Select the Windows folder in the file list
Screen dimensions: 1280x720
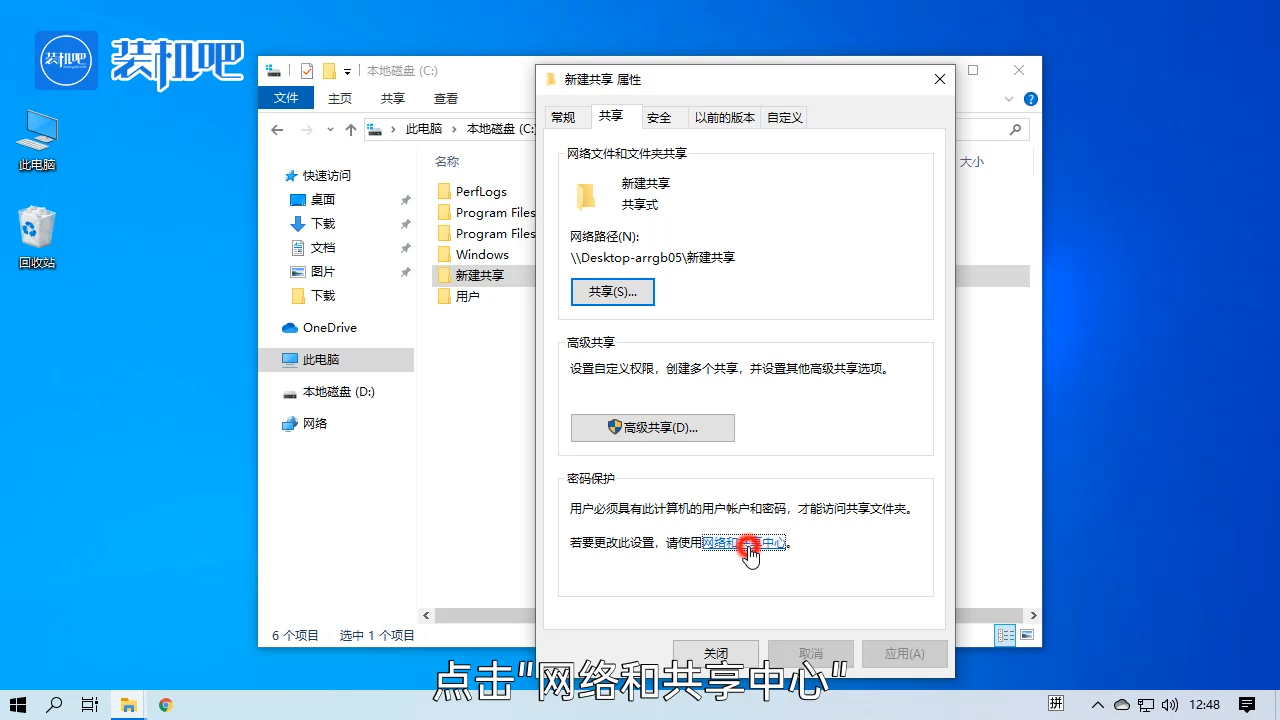click(481, 254)
